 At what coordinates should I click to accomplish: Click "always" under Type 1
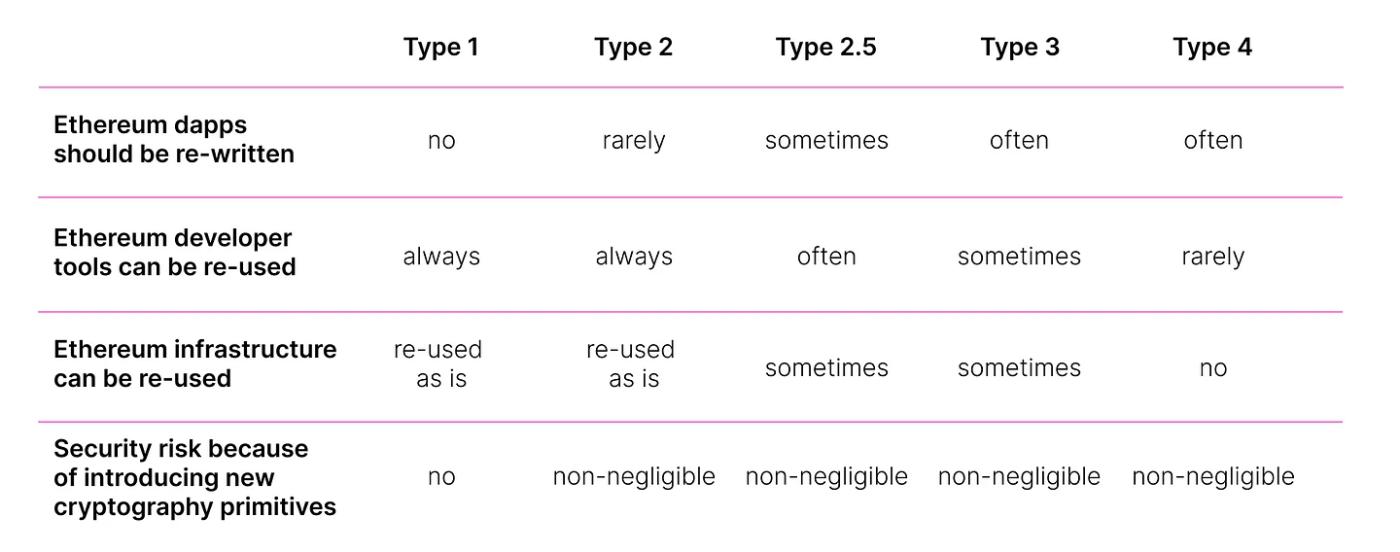441,257
